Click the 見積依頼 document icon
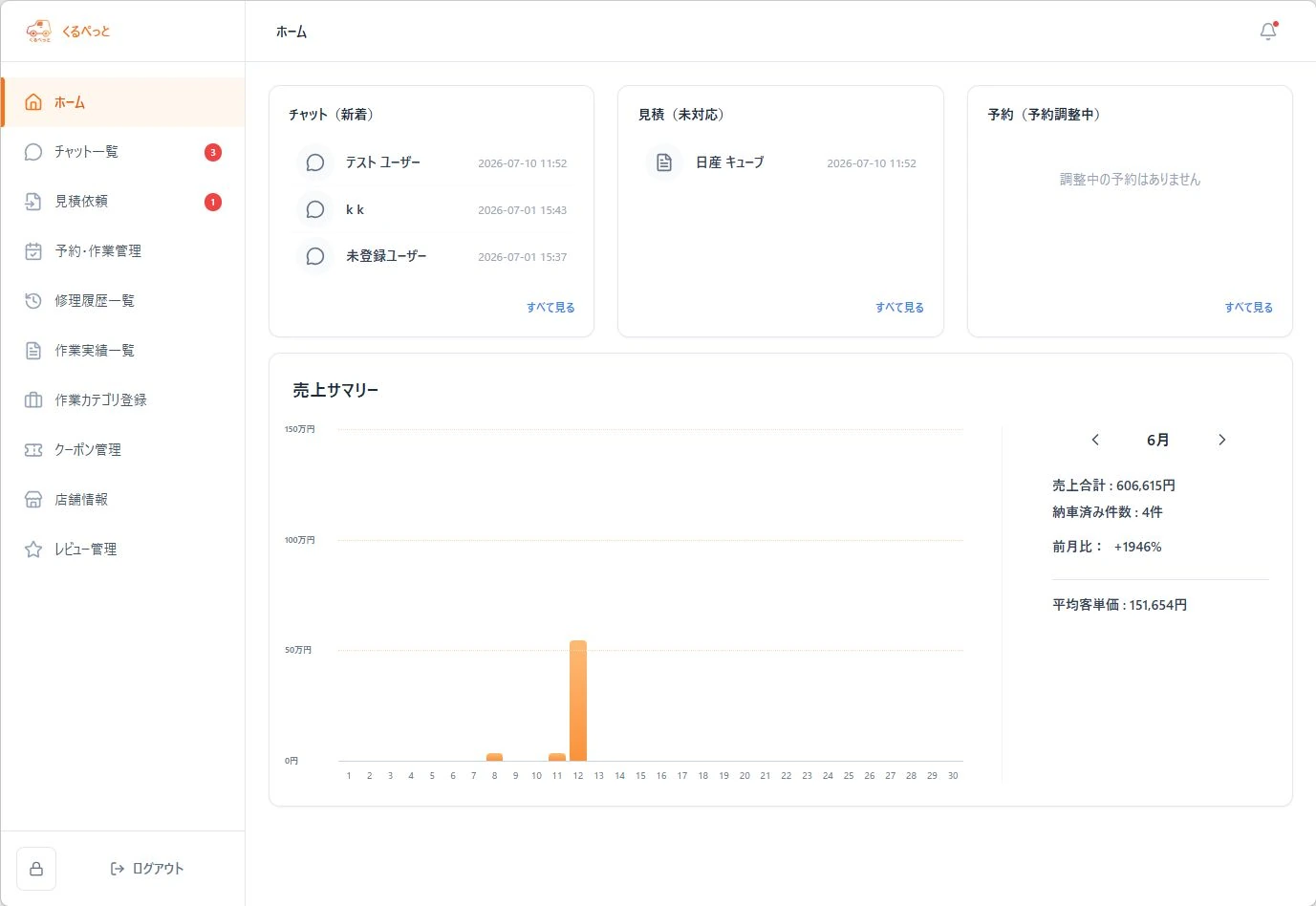Image resolution: width=1316 pixels, height=906 pixels. (33, 202)
